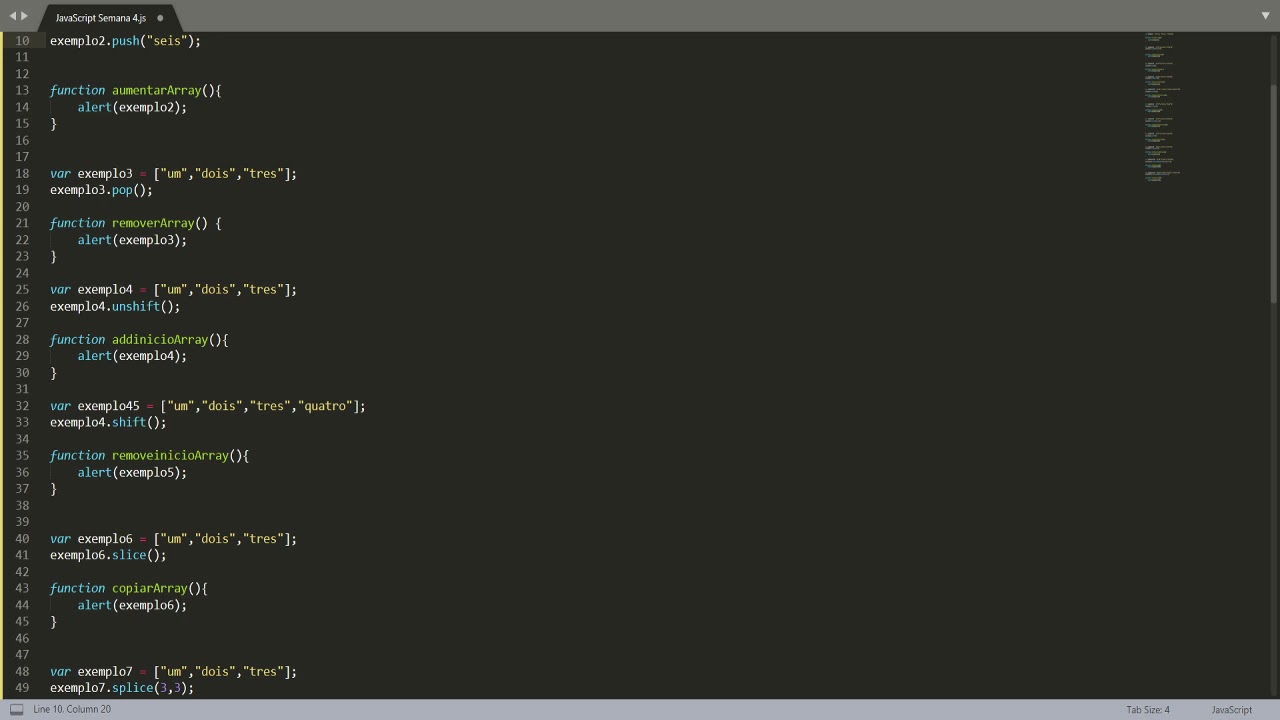The width and height of the screenshot is (1280, 720).
Task: Open the JavaScript syntax selector
Action: 1231,710
